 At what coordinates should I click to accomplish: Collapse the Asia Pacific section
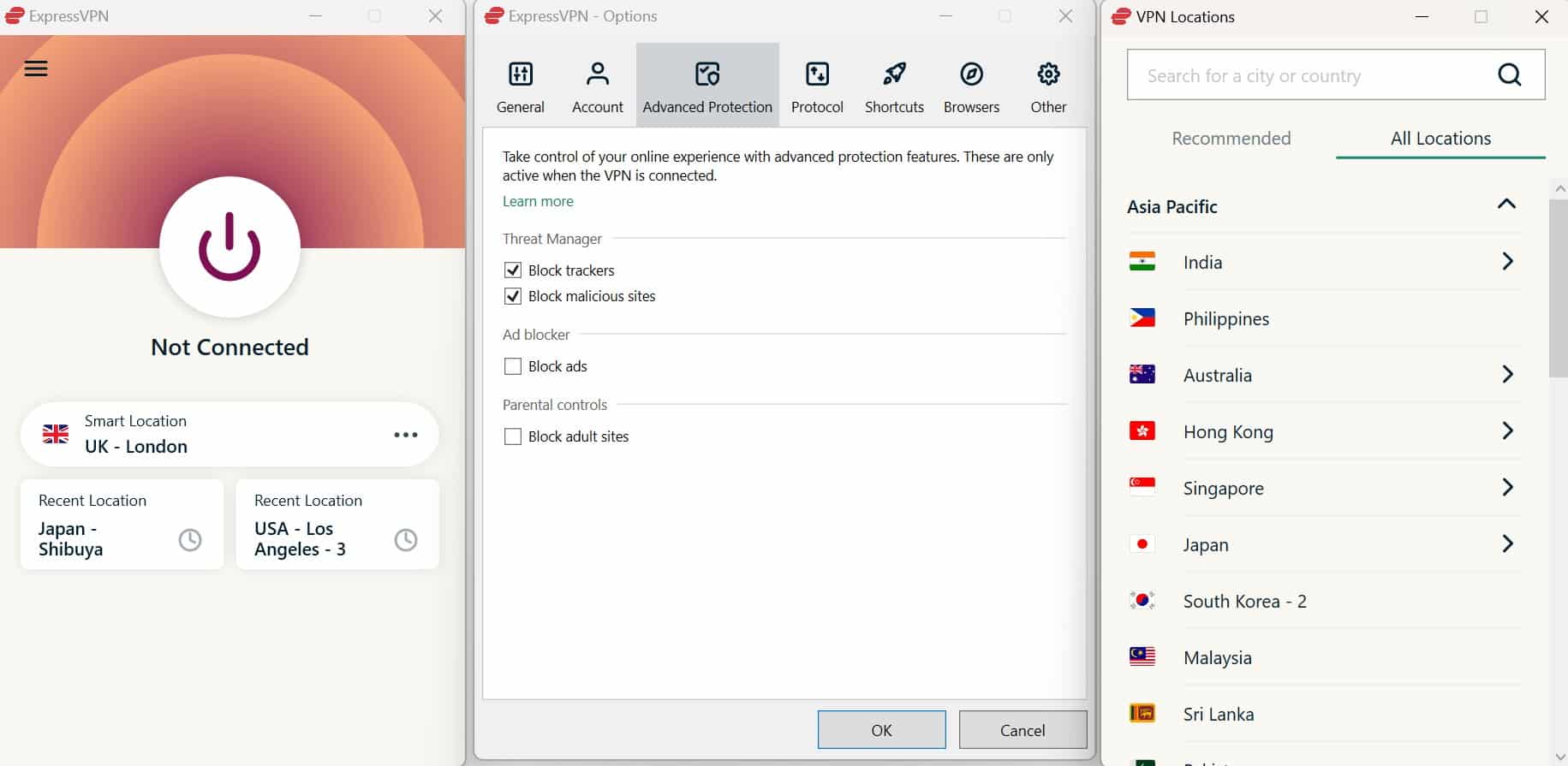(x=1506, y=204)
